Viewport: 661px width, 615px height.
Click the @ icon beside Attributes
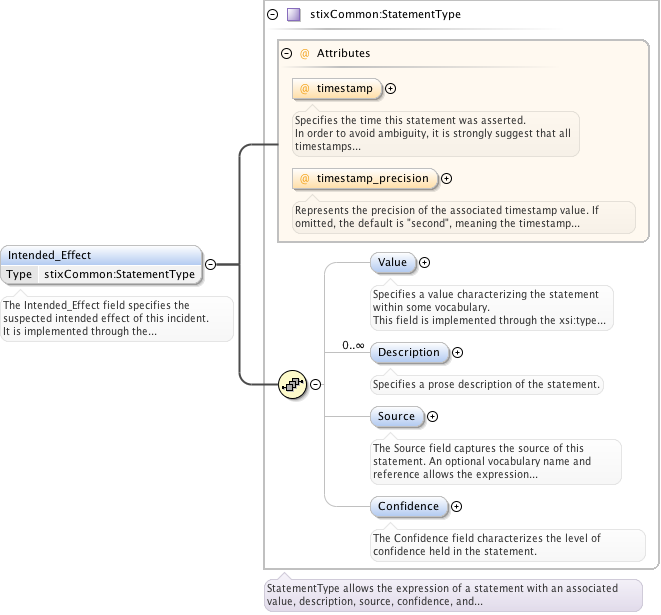305,53
